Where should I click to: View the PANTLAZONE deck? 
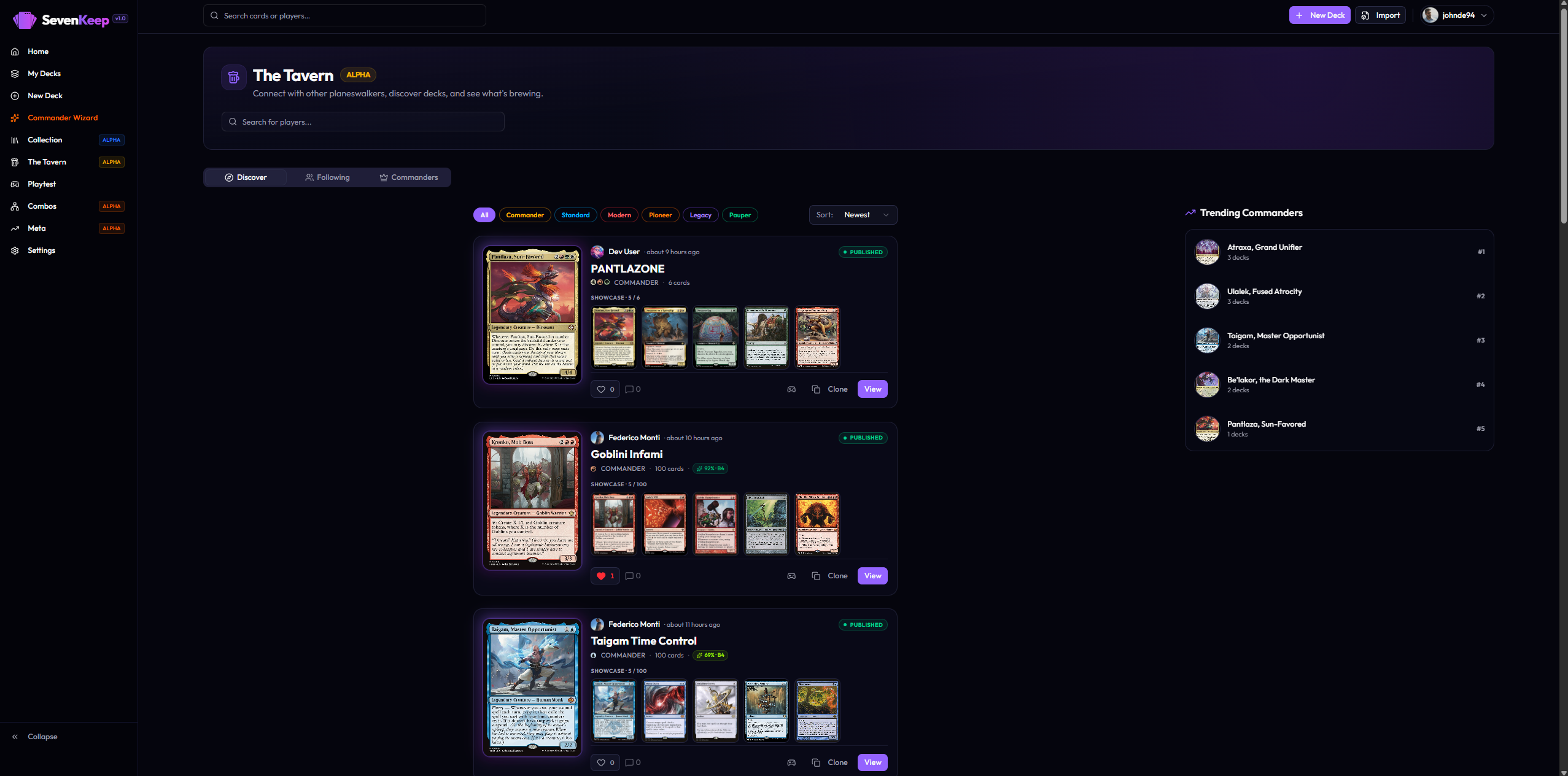pos(872,389)
